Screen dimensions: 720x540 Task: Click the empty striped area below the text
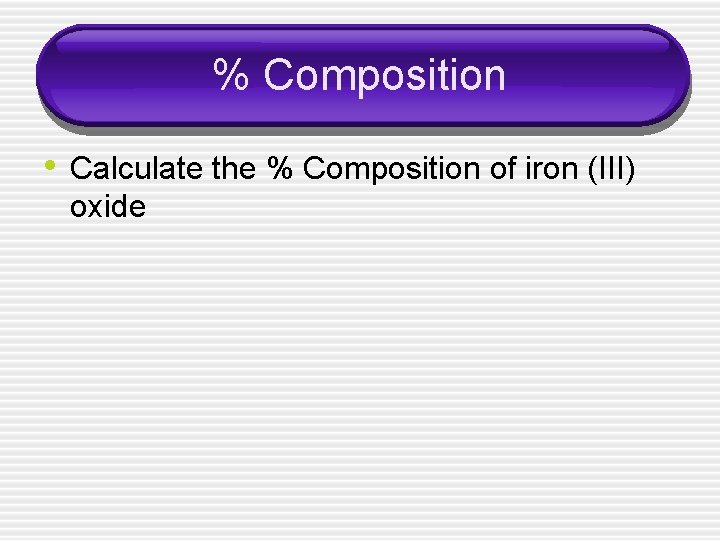360,380
